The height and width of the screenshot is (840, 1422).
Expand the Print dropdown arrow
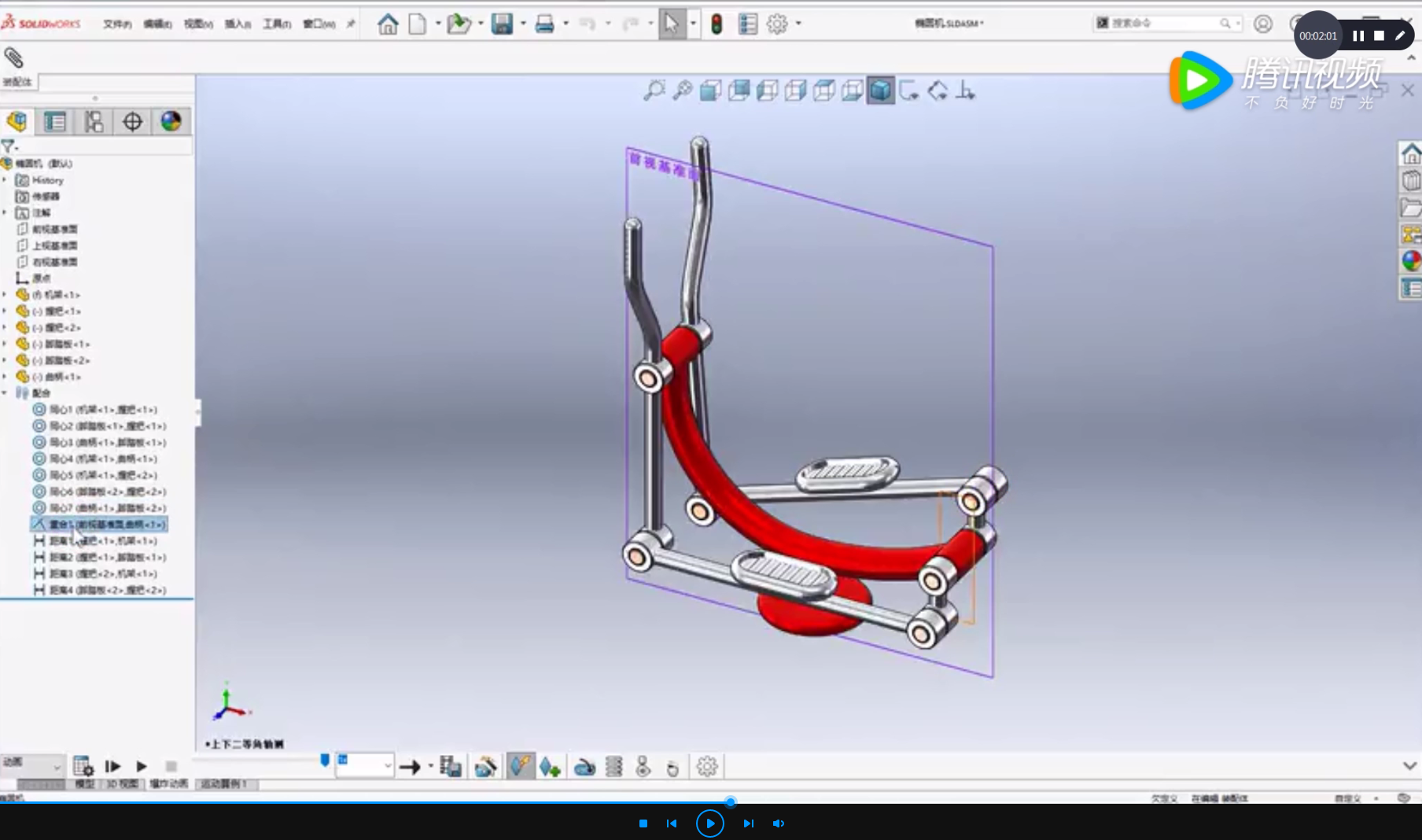(x=565, y=24)
